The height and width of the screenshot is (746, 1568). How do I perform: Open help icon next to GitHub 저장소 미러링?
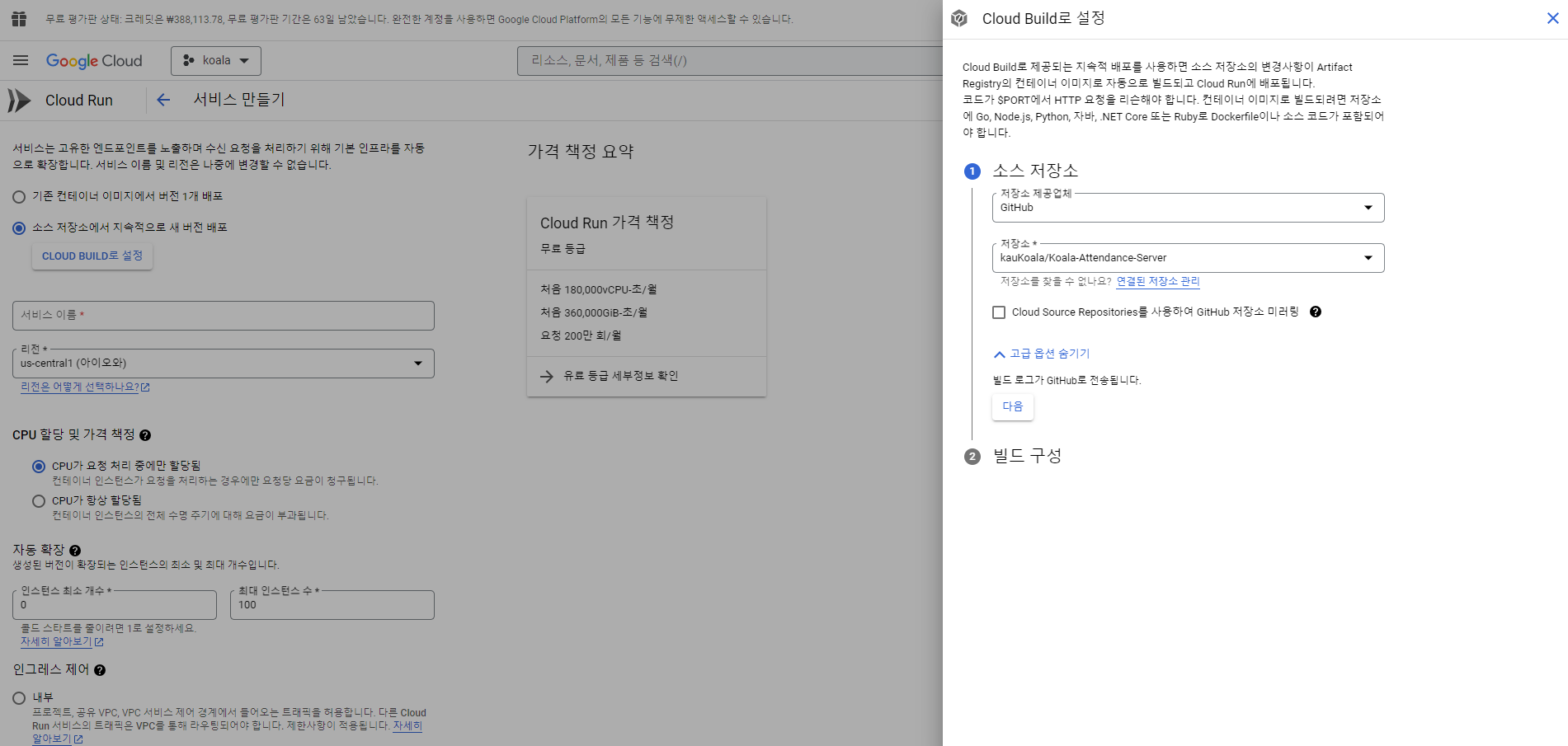coord(1316,312)
